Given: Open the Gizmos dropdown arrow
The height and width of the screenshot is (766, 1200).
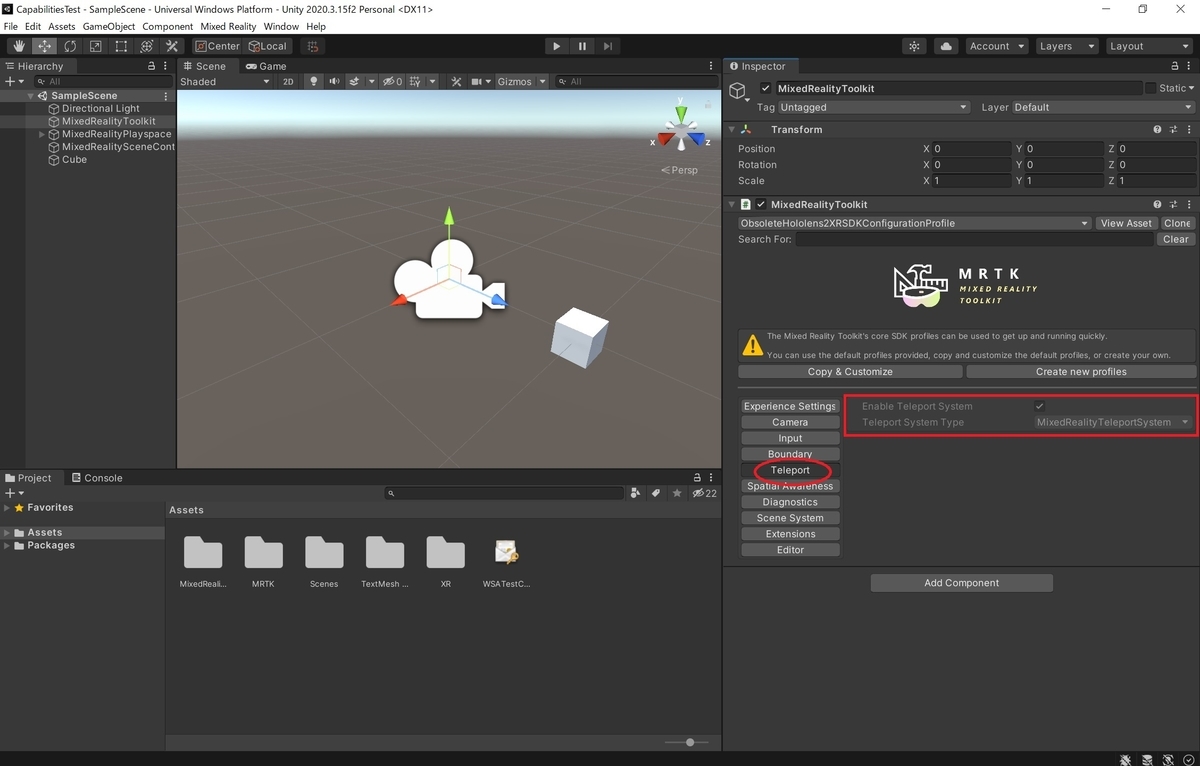Looking at the screenshot, I should tap(543, 82).
